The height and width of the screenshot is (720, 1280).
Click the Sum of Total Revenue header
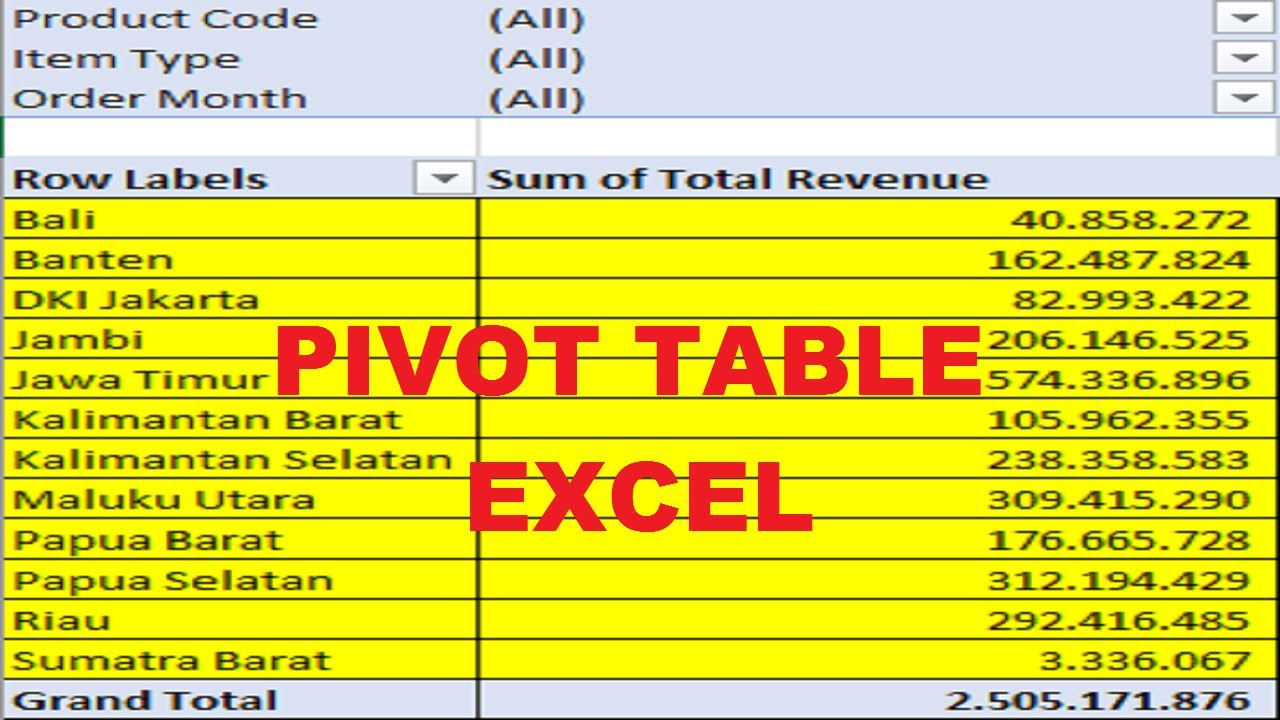(x=738, y=179)
